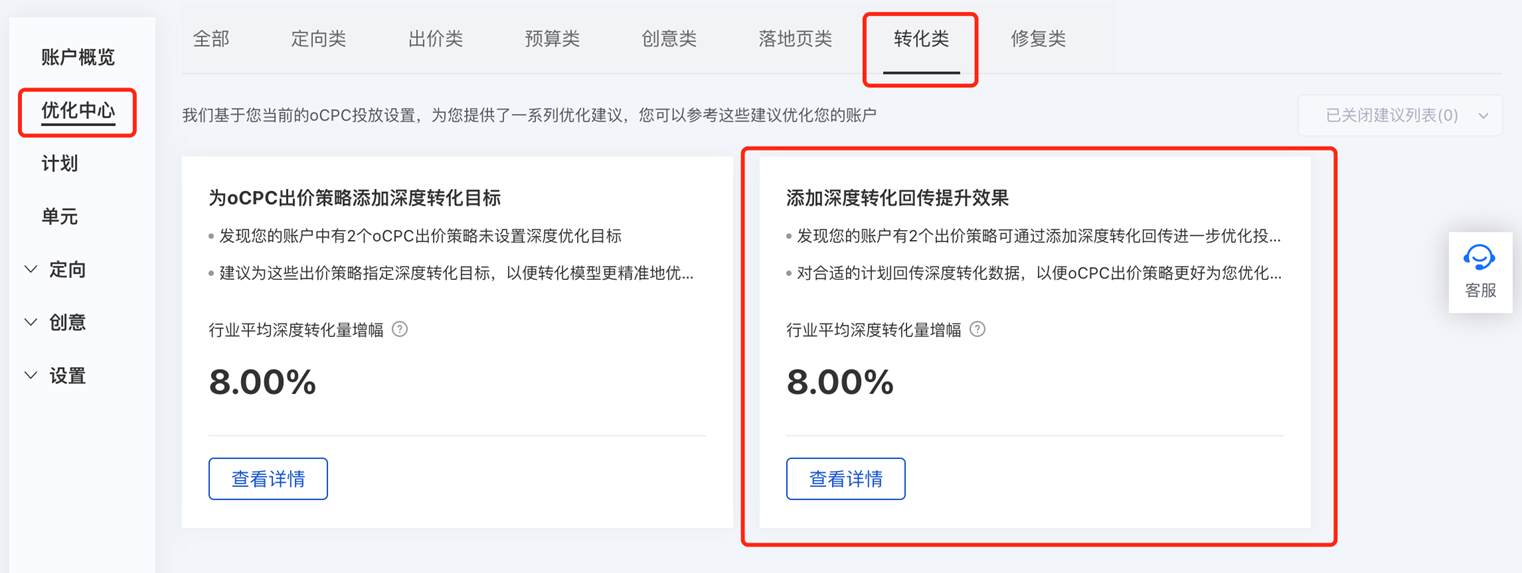This screenshot has width=1522, height=573.
Task: Open the 预算类 tab
Action: pos(552,39)
